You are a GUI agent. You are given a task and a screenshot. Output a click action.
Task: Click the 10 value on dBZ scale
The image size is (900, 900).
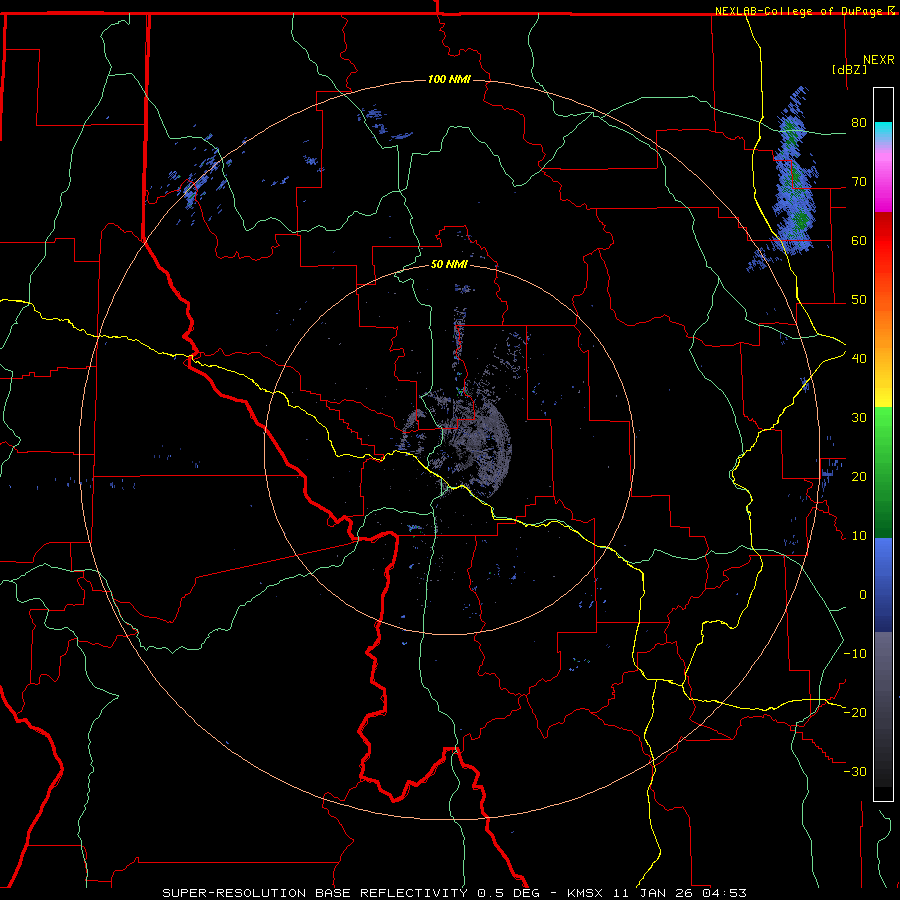pyautogui.click(x=859, y=536)
